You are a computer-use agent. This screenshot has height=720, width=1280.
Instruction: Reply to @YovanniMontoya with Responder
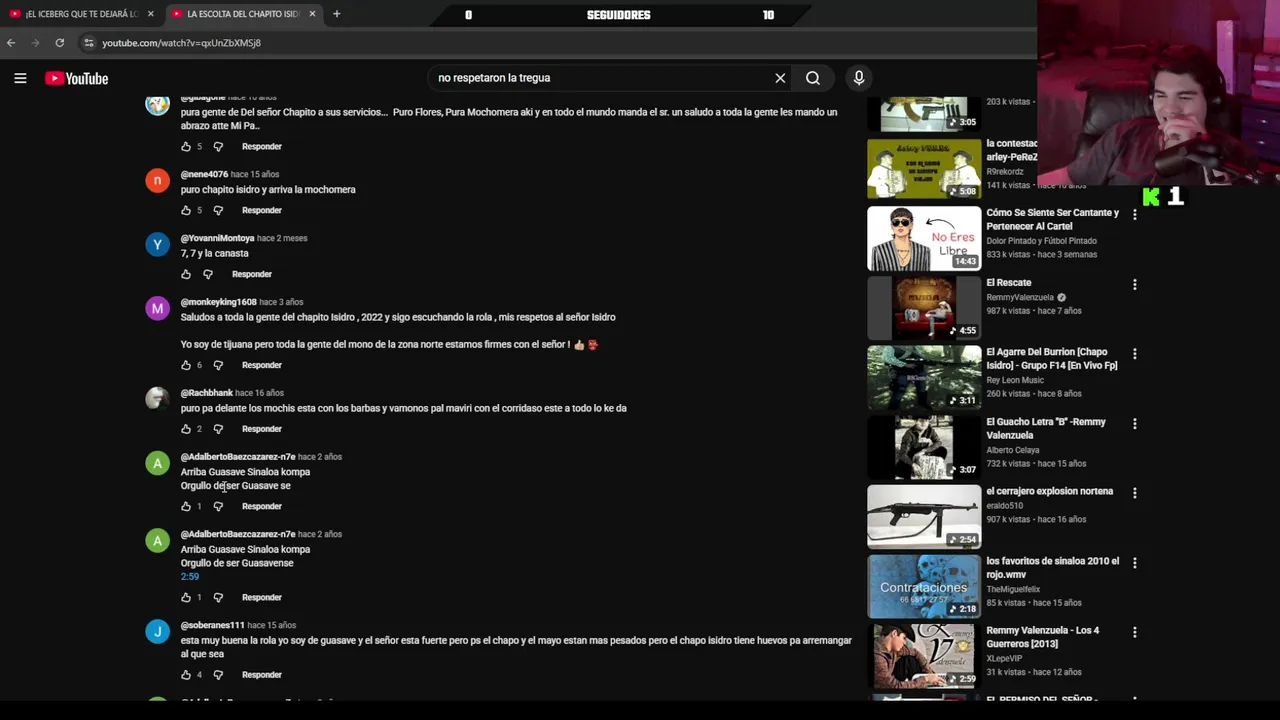click(252, 274)
